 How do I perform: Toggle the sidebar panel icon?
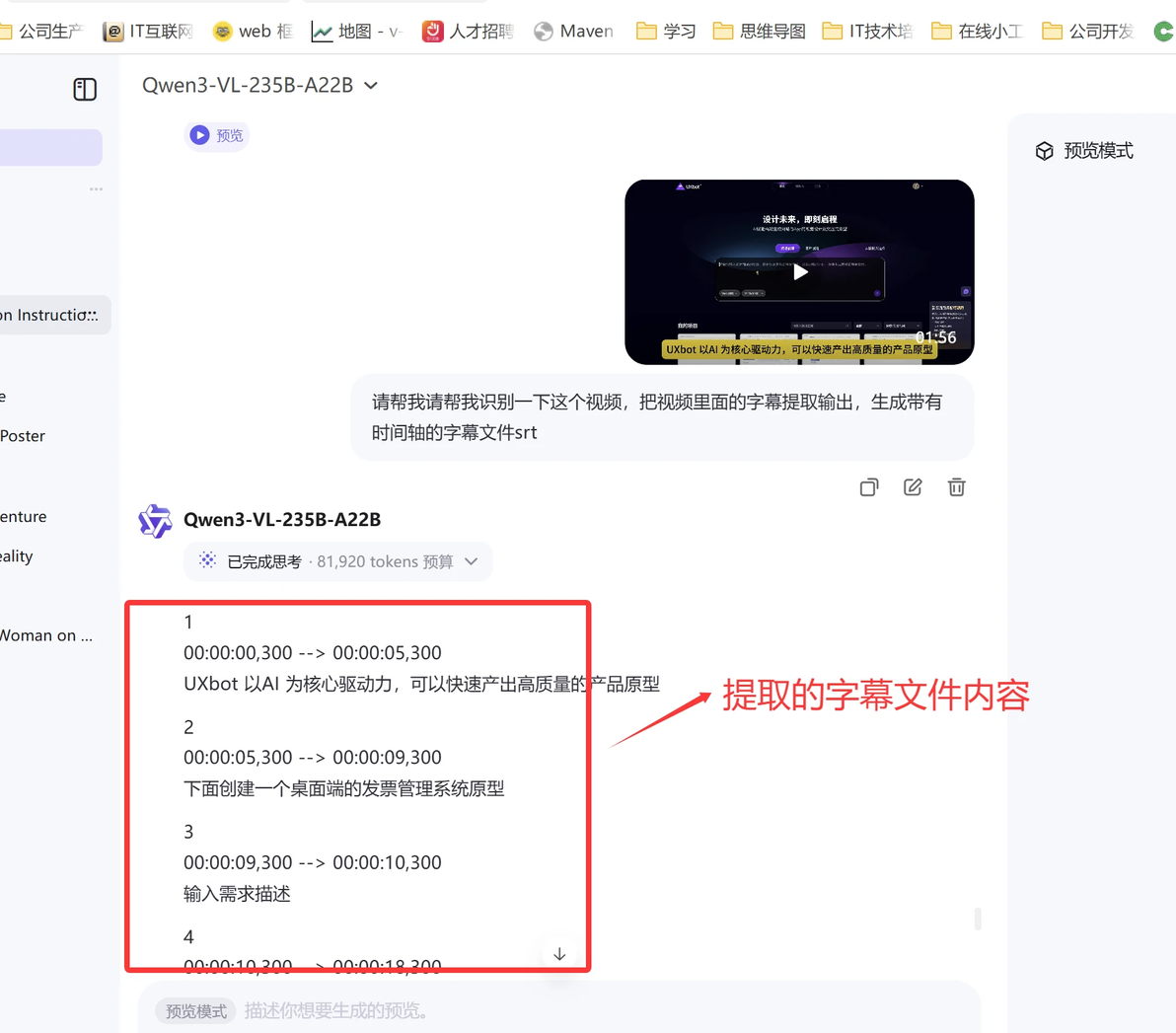[x=85, y=89]
